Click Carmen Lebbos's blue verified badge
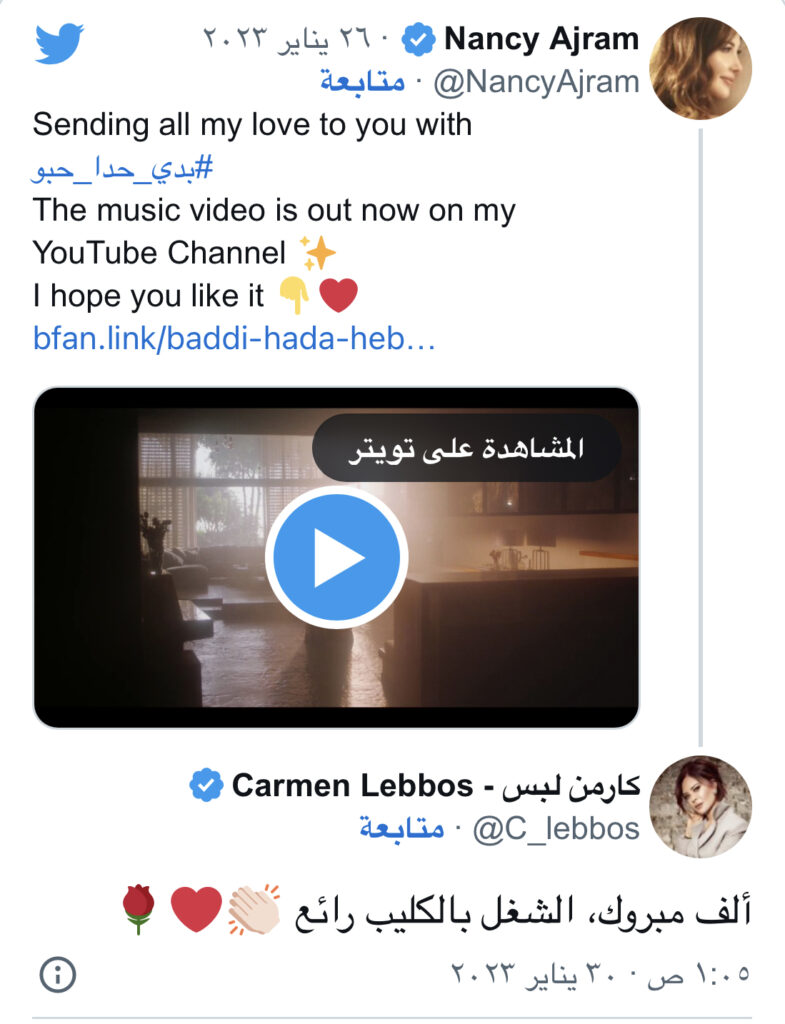The width and height of the screenshot is (785, 1024). 206,787
